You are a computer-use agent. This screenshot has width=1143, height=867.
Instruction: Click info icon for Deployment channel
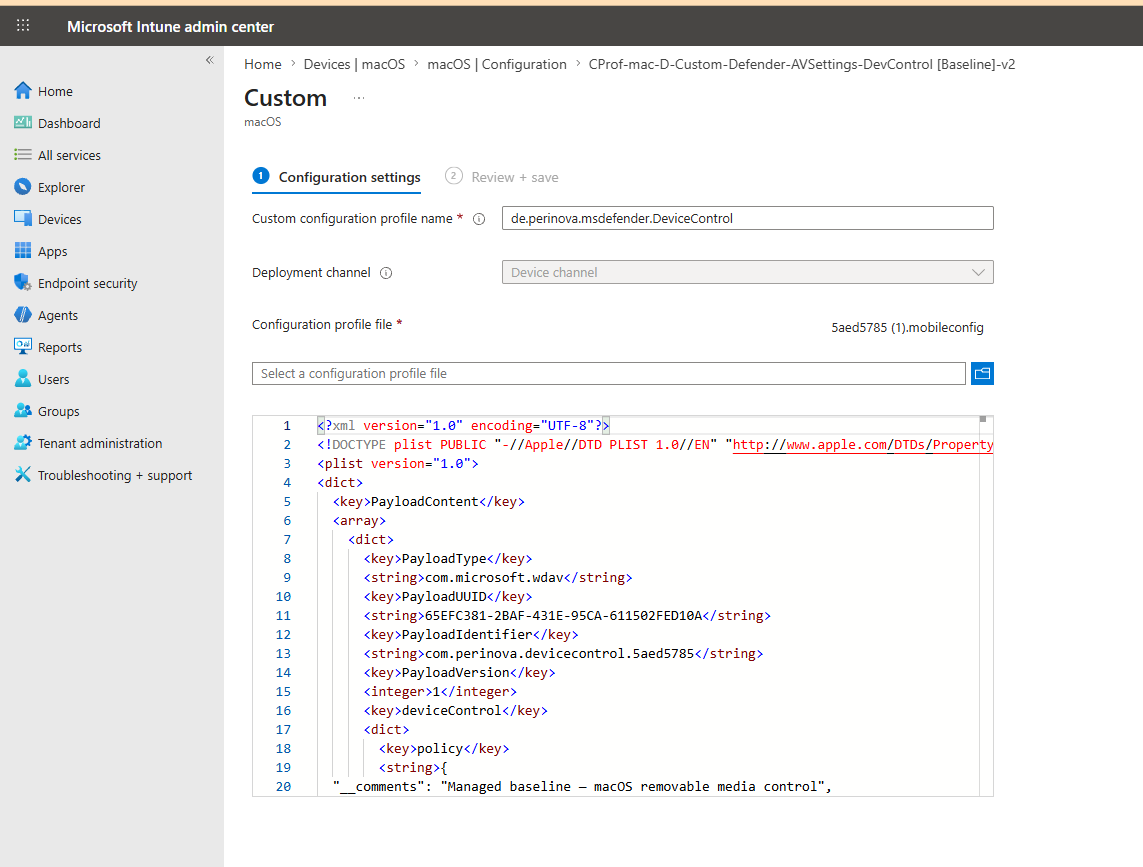(x=386, y=273)
